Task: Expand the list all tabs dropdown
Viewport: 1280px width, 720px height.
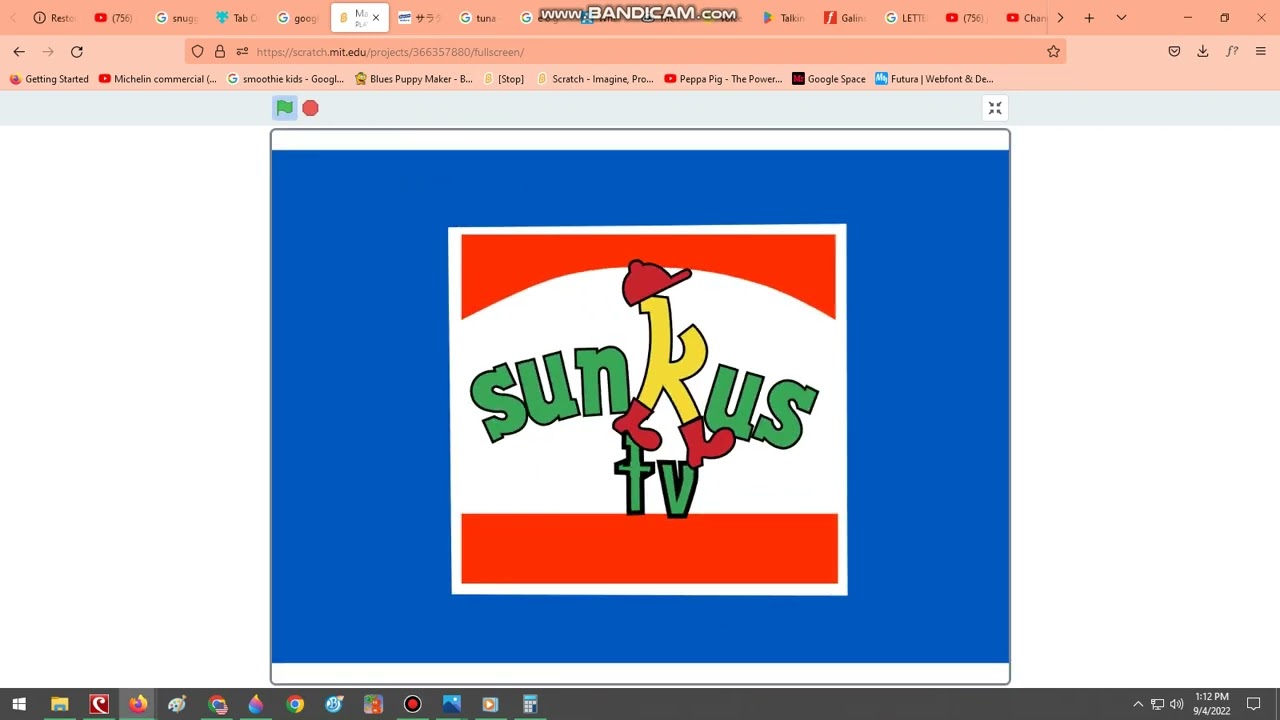Action: click(x=1121, y=18)
